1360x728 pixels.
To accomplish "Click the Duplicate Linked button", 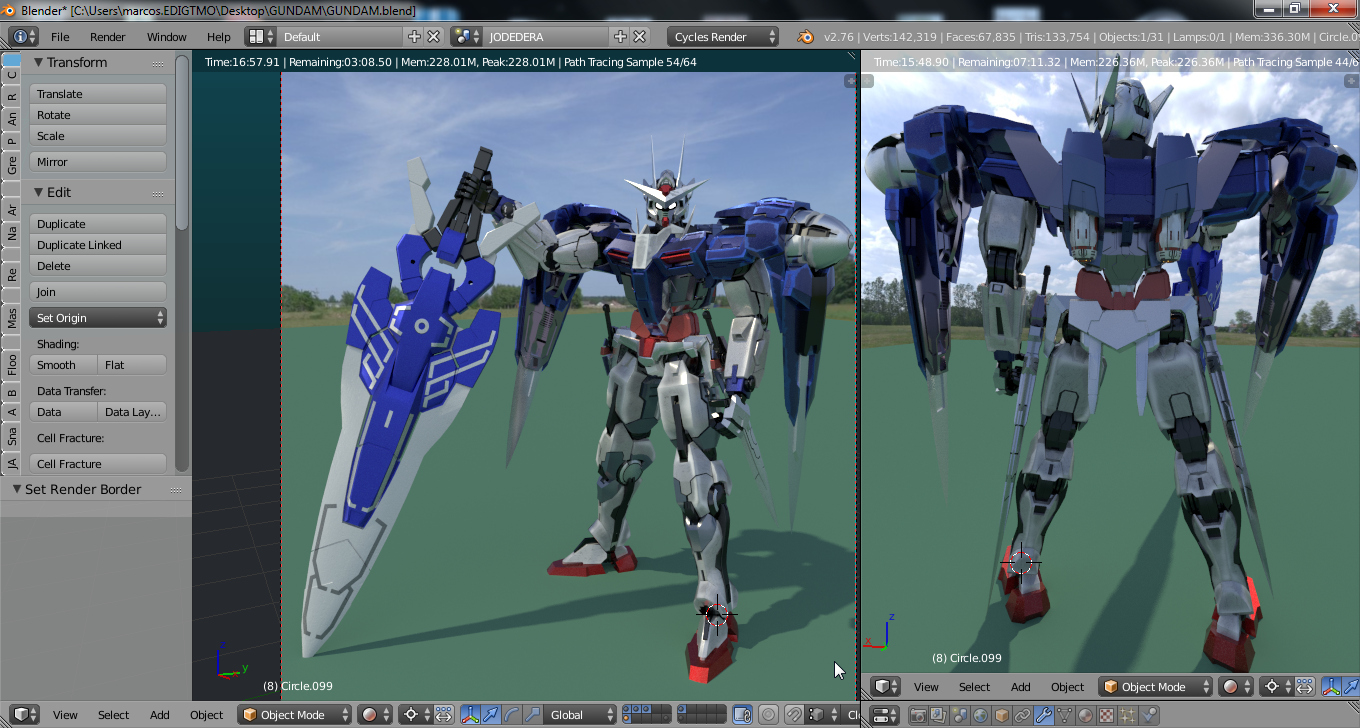I will (98, 245).
